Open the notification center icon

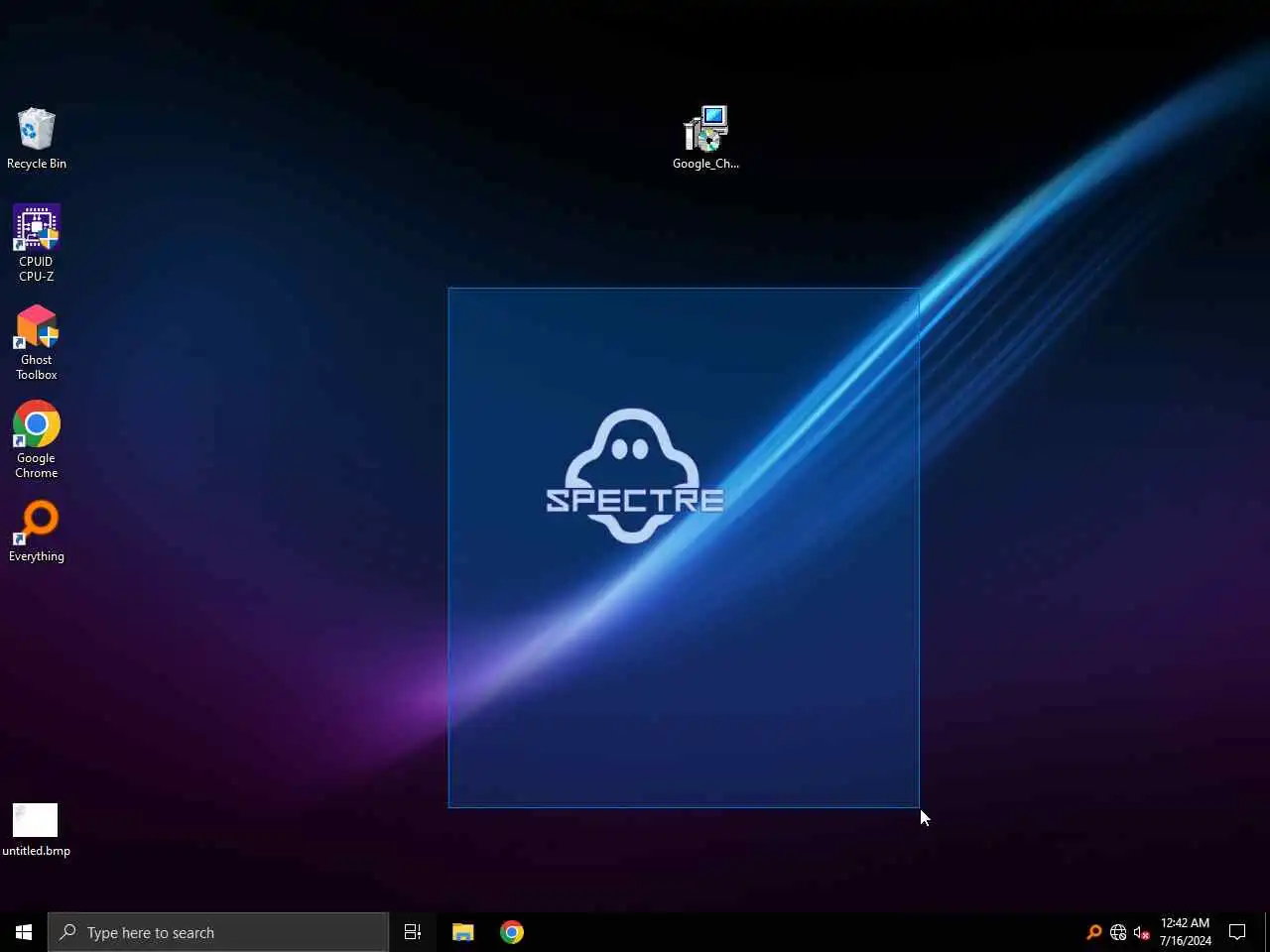1237,932
